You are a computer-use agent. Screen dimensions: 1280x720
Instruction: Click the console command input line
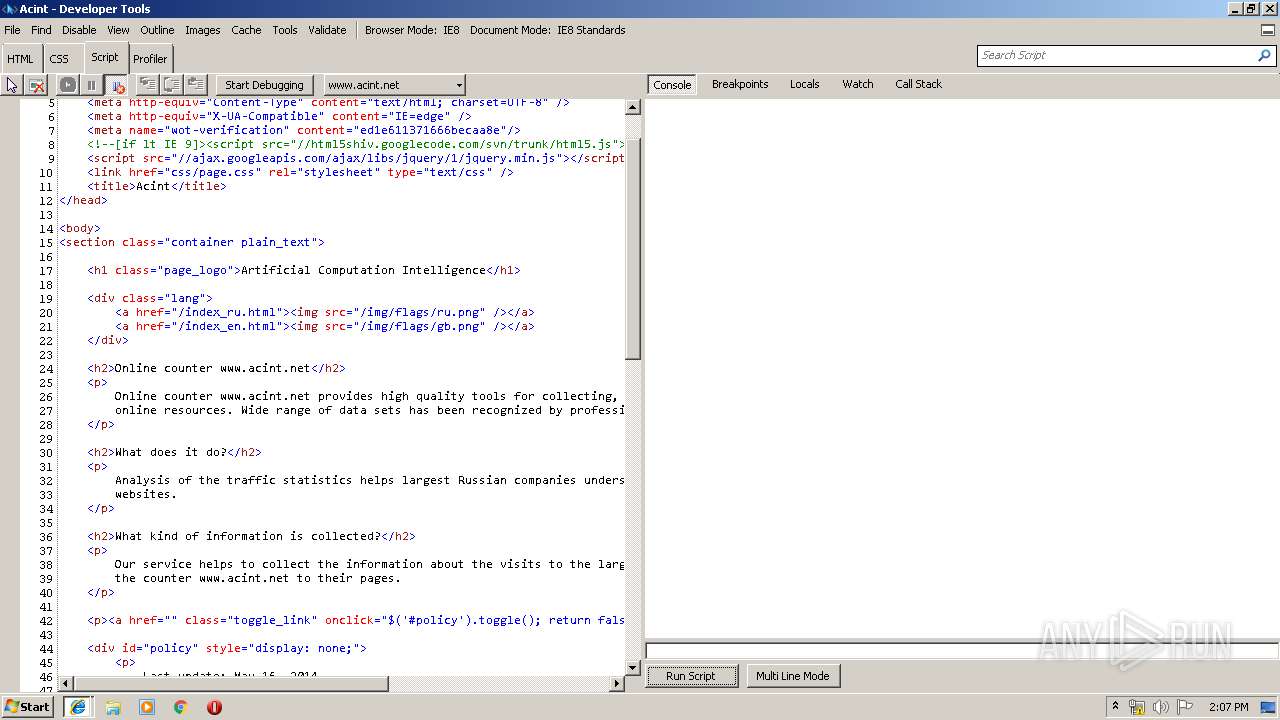click(962, 651)
